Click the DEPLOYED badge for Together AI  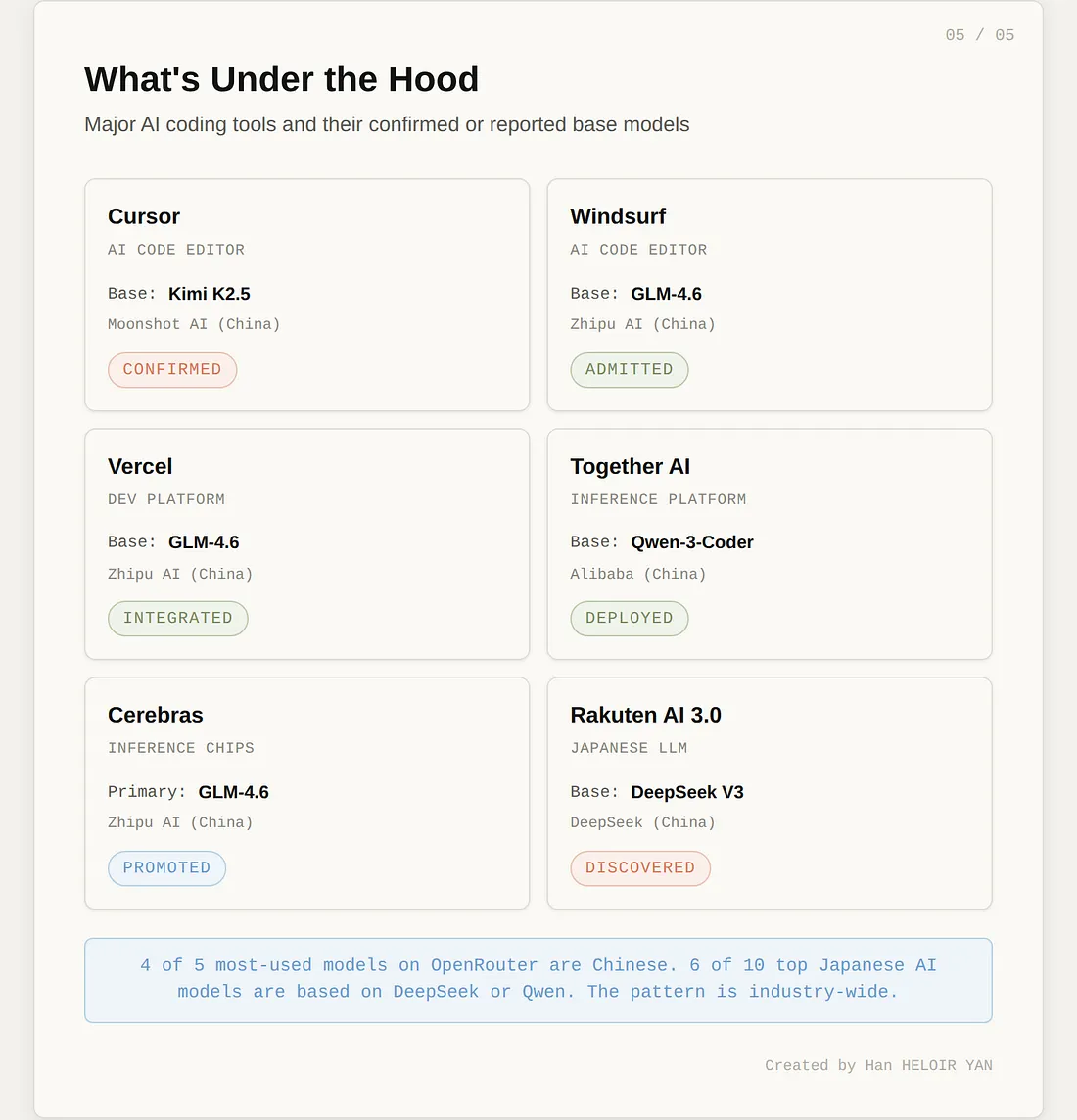(630, 619)
